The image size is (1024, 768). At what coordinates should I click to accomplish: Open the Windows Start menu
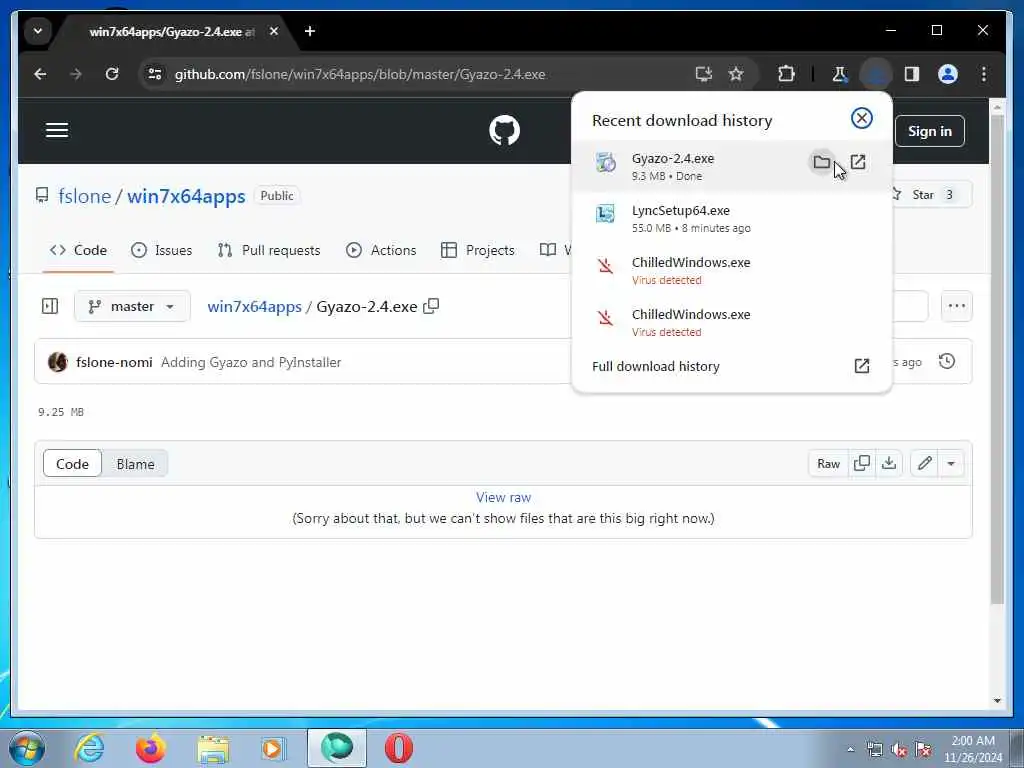[x=27, y=748]
